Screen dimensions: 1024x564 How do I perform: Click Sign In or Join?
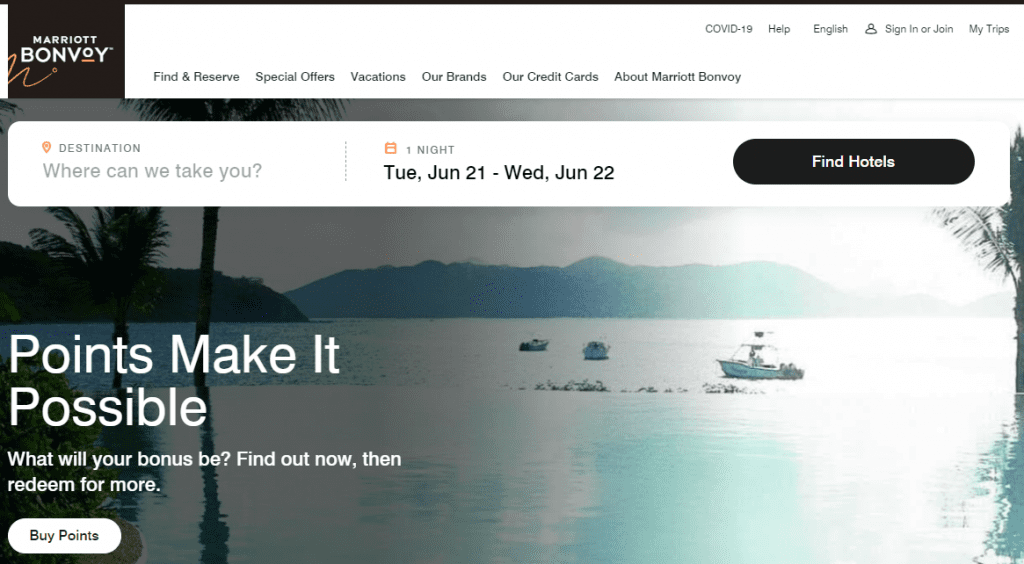[x=919, y=29]
